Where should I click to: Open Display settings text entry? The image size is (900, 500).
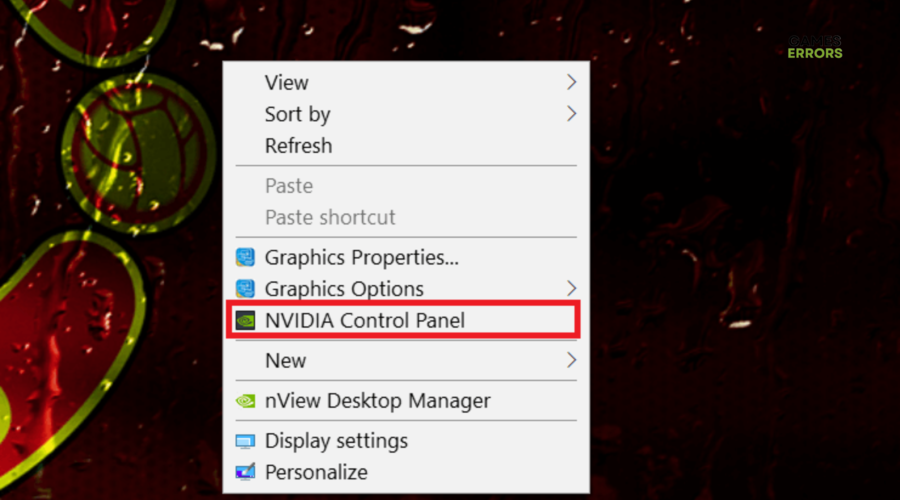(x=336, y=441)
